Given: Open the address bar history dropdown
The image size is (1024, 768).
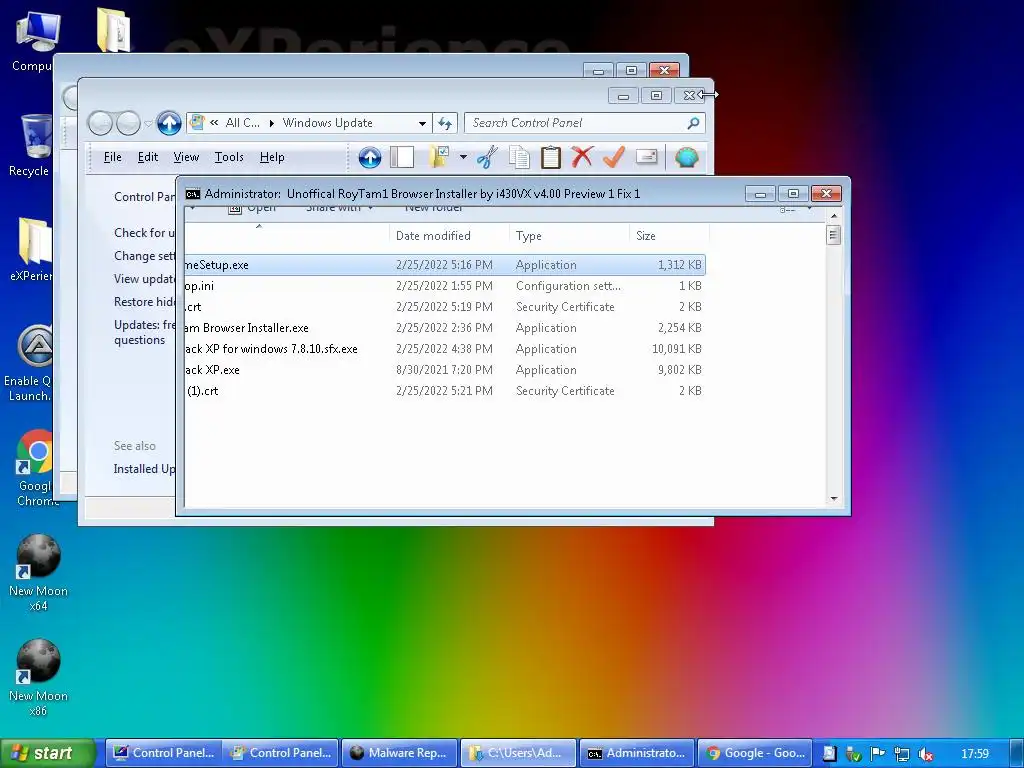Looking at the screenshot, I should tap(423, 123).
